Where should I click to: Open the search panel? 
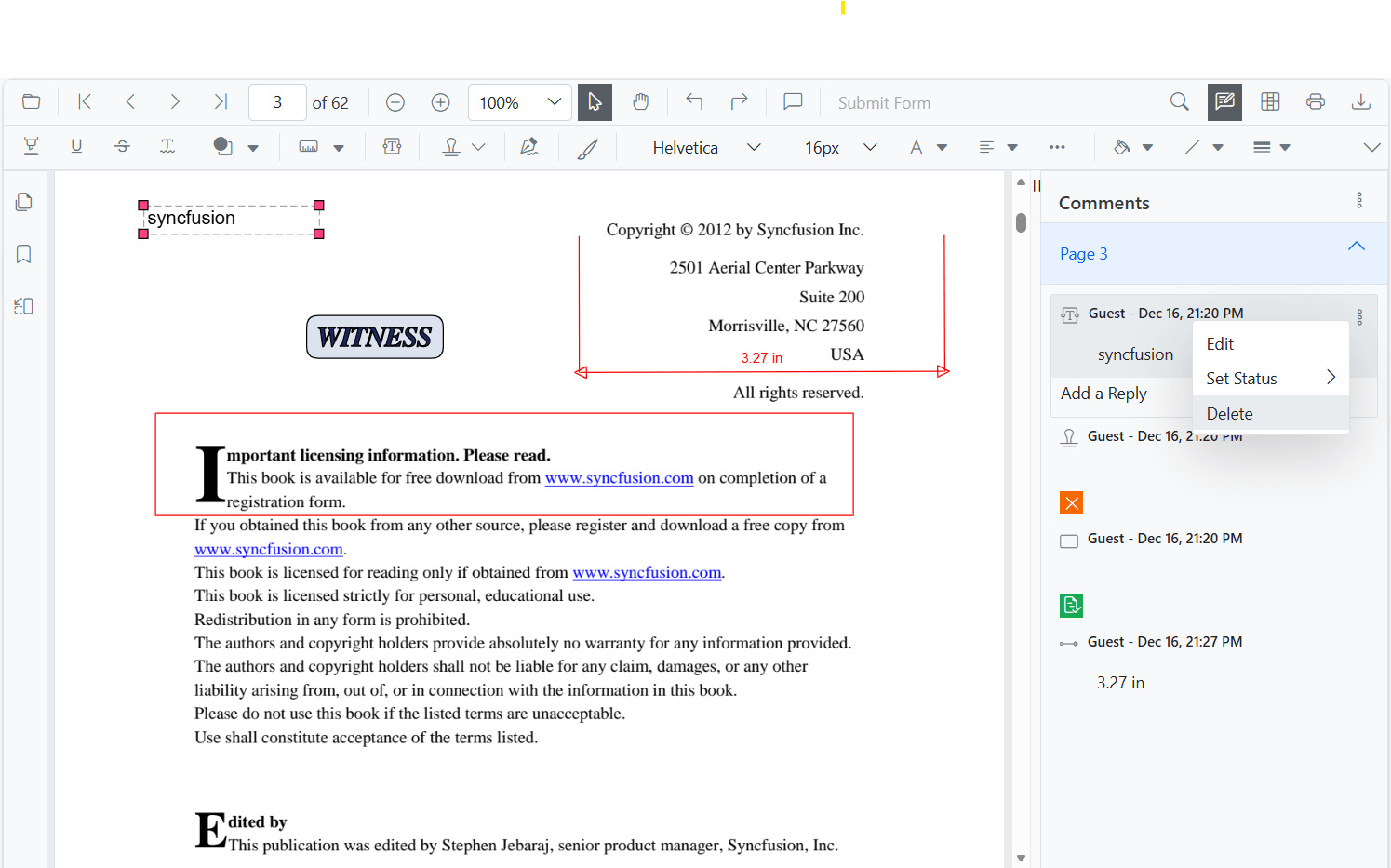point(1179,102)
